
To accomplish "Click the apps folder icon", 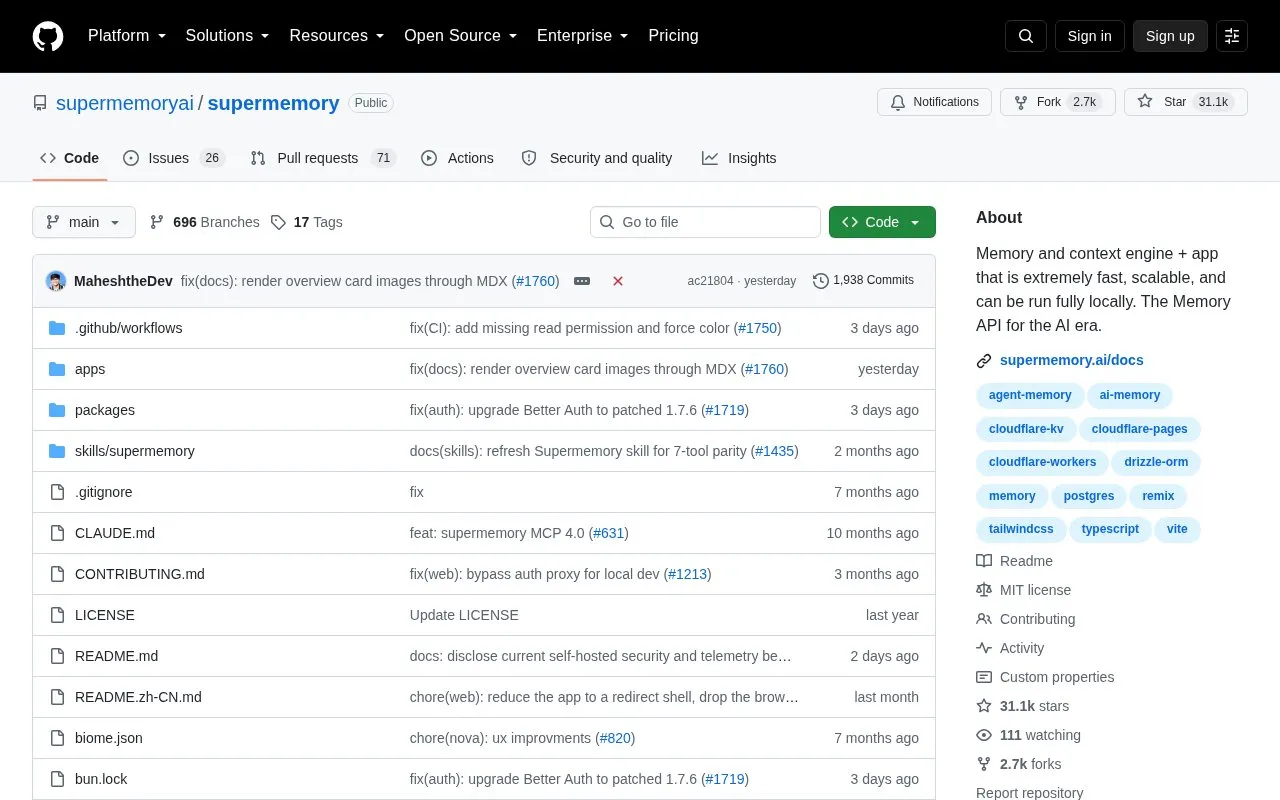I will click(57, 369).
